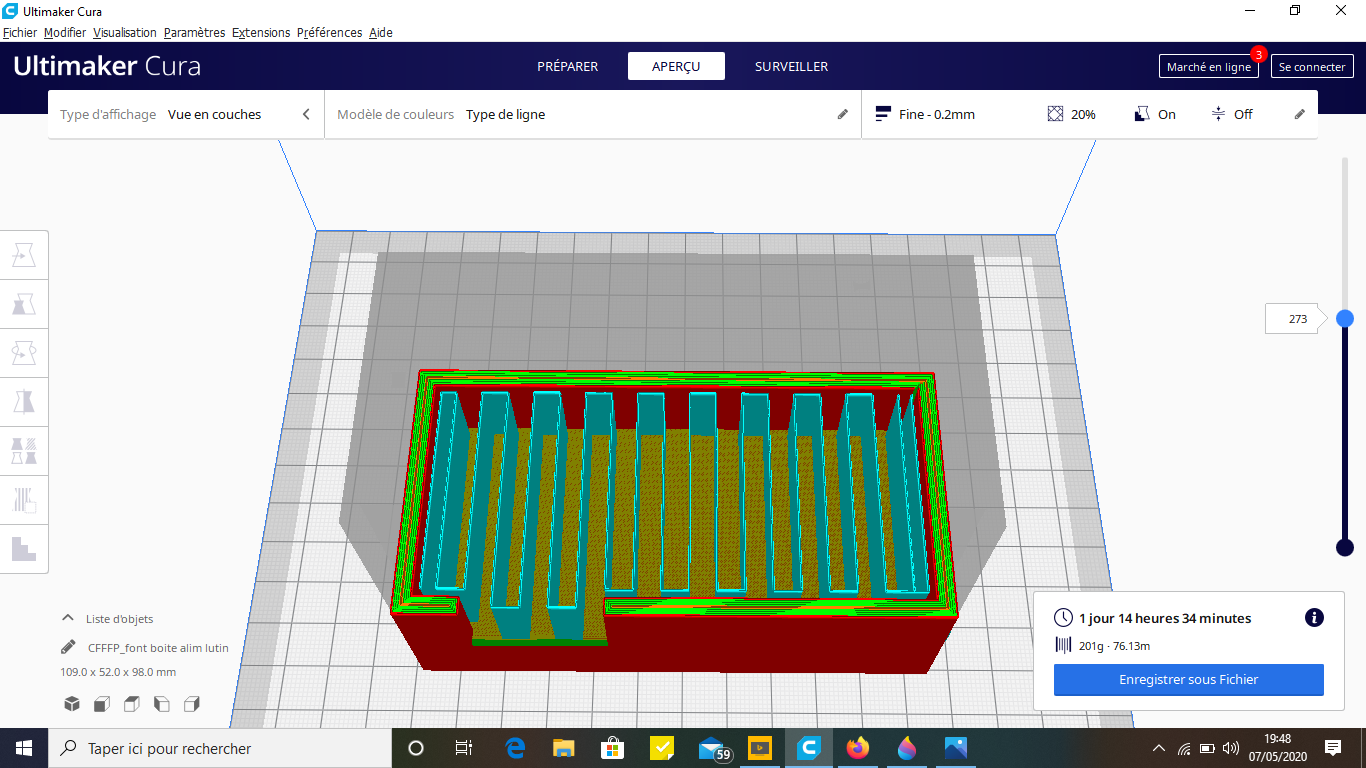
Task: Switch to left side view cube icon
Action: [x=161, y=704]
